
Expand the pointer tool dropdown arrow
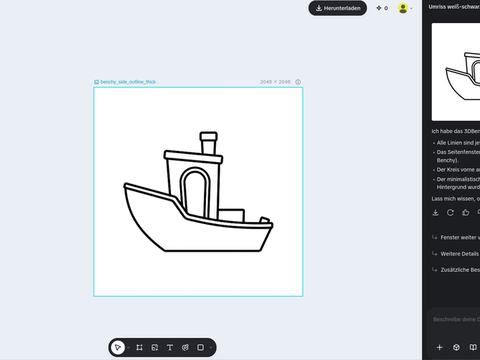pyautogui.click(x=128, y=348)
